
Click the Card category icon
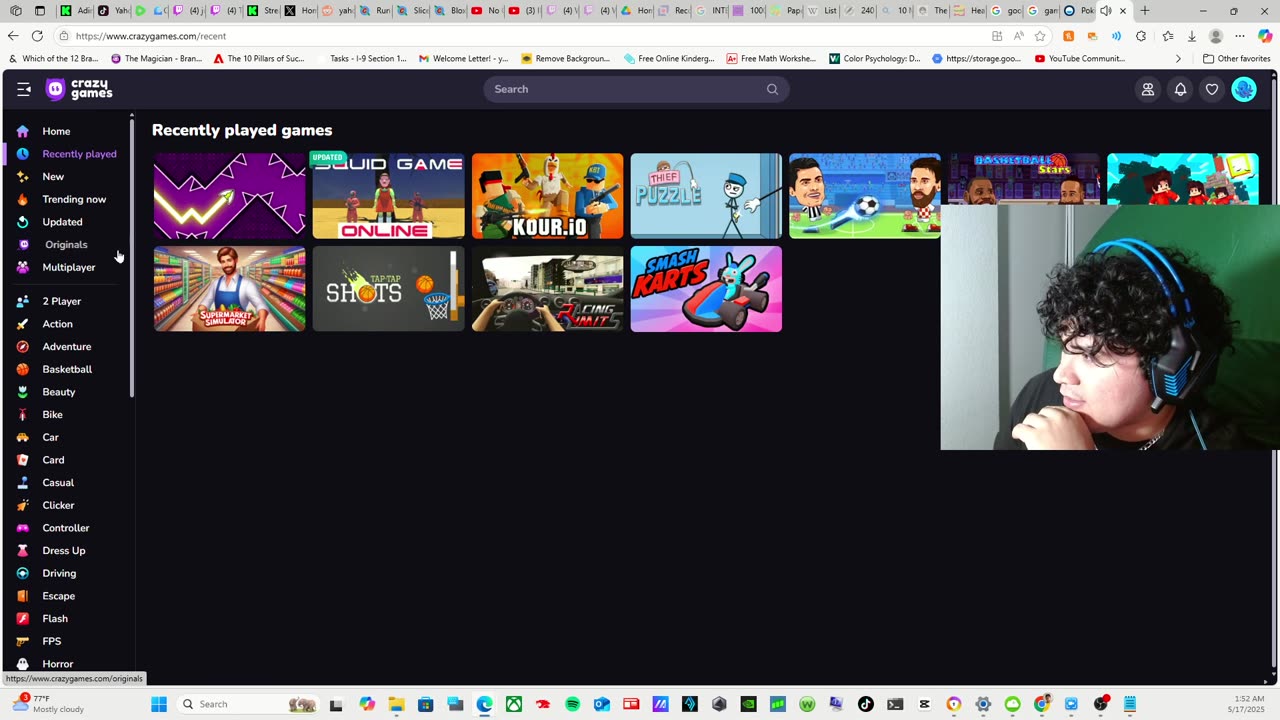[x=22, y=460]
